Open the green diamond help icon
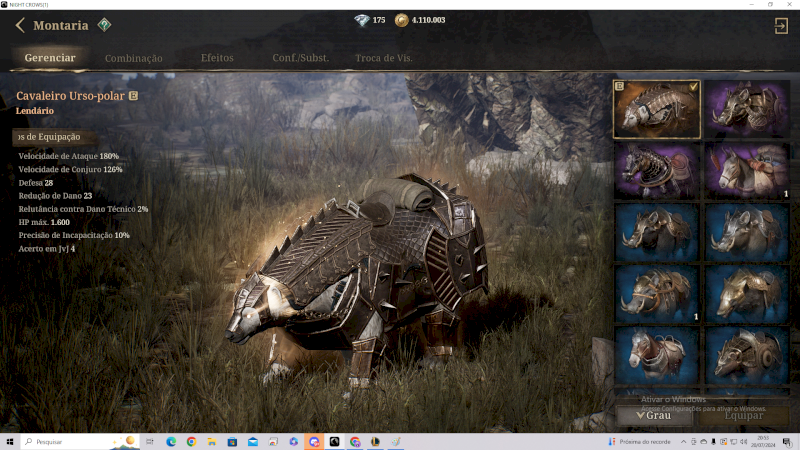The height and width of the screenshot is (450, 800). point(104,25)
